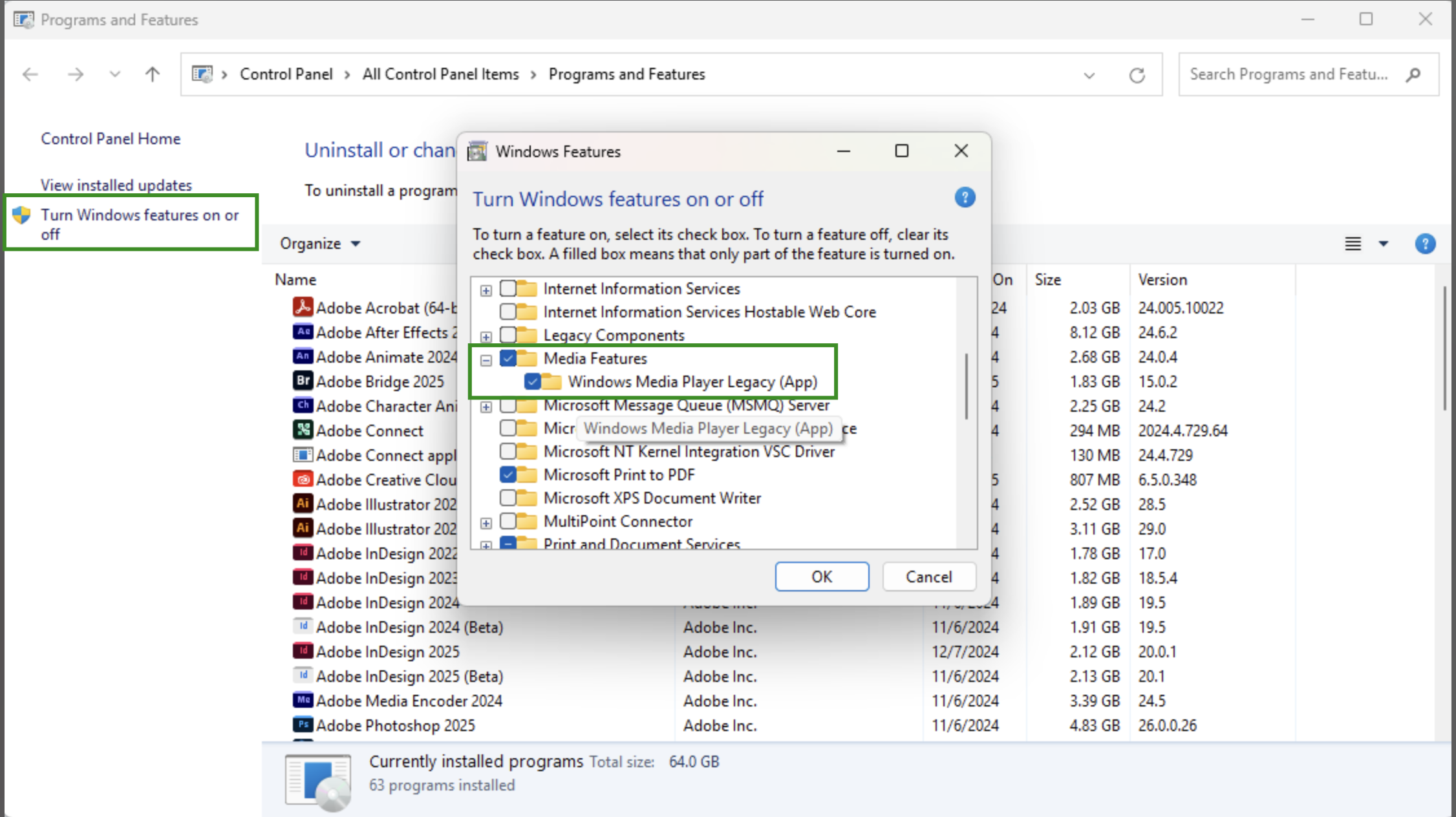Select the Adobe Acrobat icon

click(303, 308)
